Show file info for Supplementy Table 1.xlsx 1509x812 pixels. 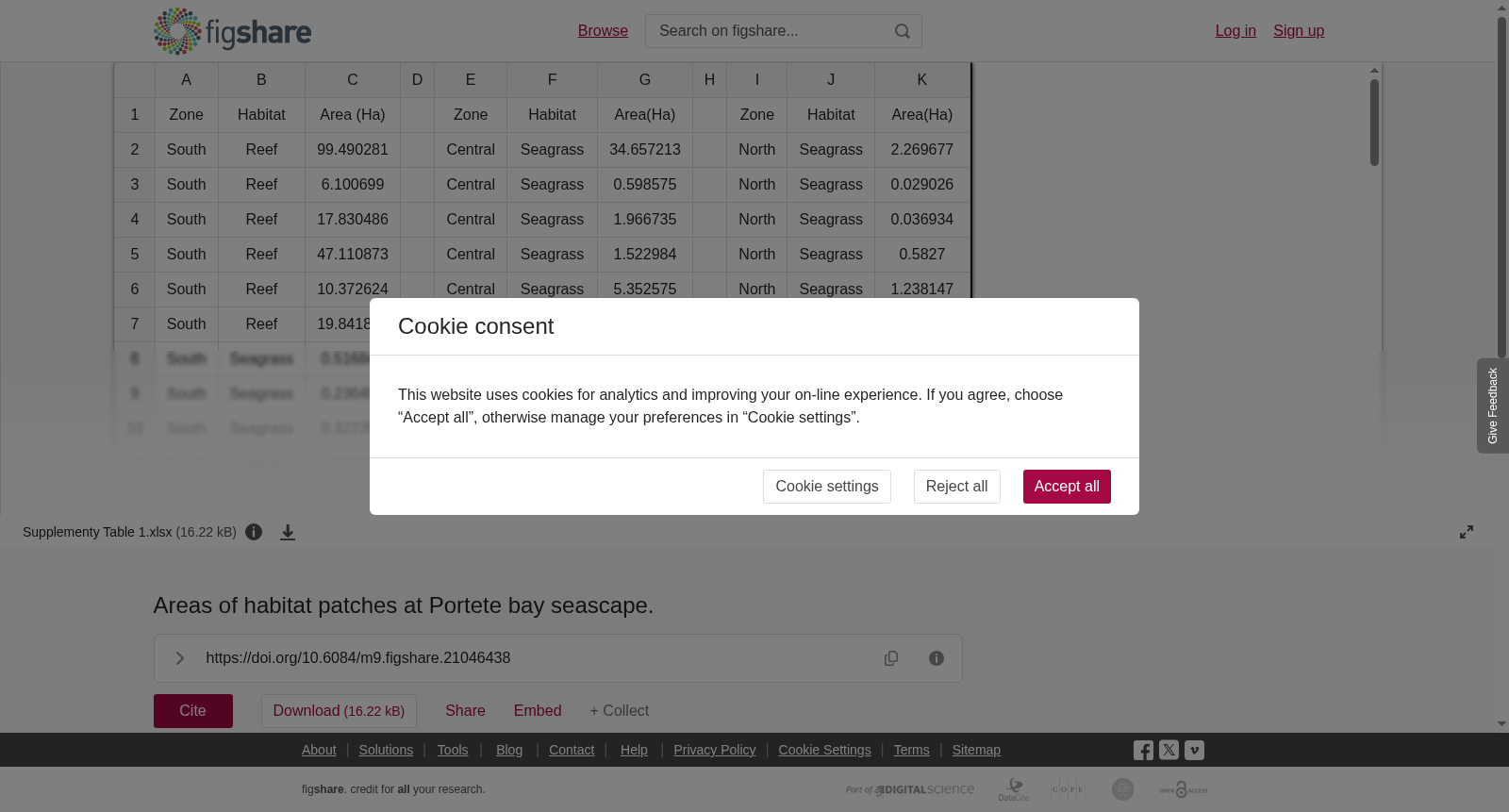point(254,532)
